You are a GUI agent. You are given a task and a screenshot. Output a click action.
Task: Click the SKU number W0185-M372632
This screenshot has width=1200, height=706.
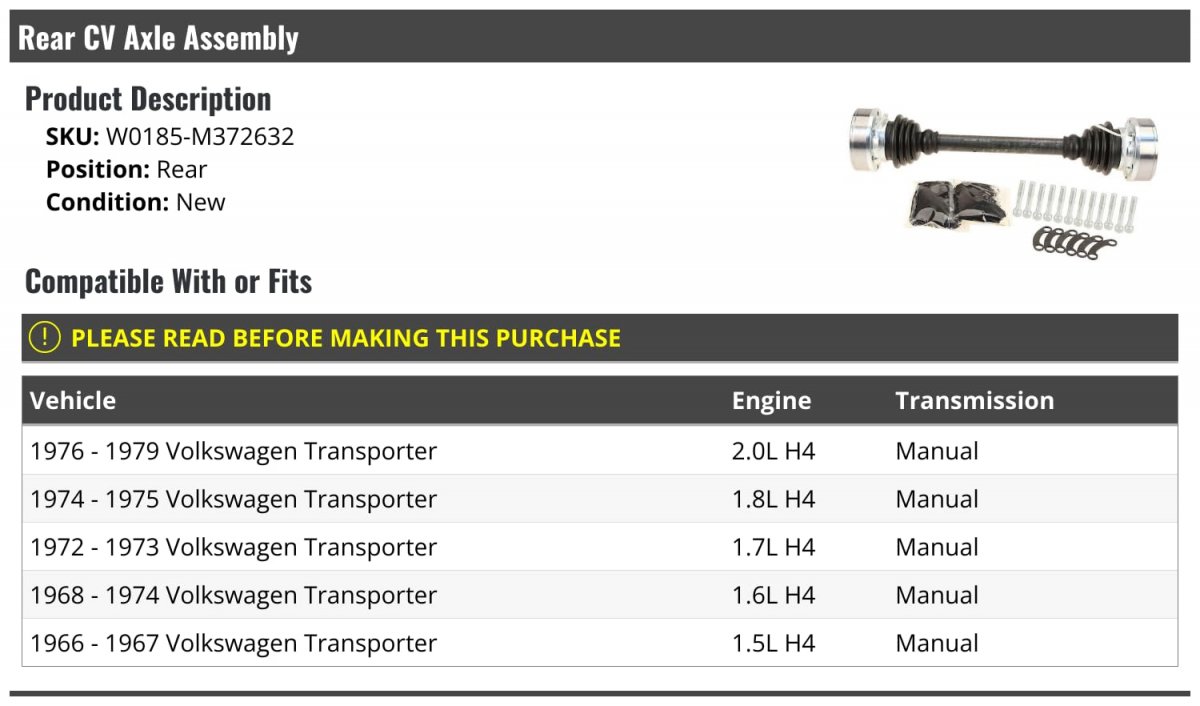point(200,137)
